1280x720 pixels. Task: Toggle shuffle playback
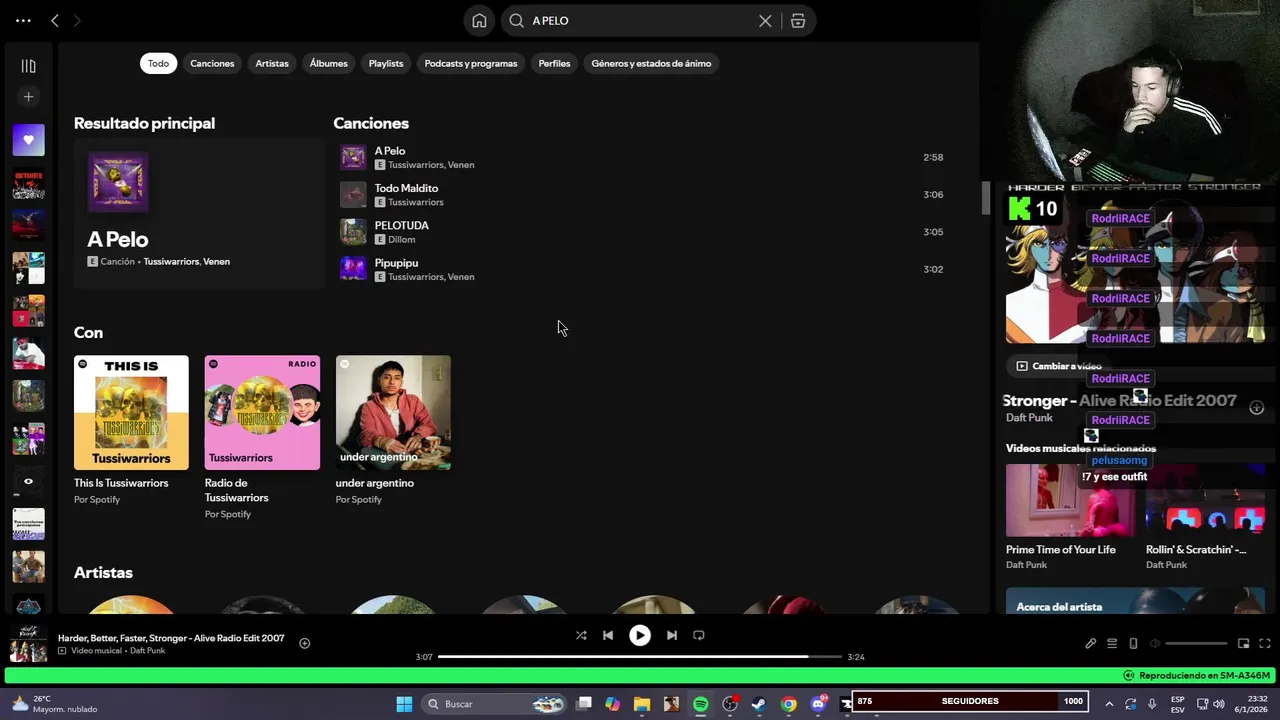(581, 635)
